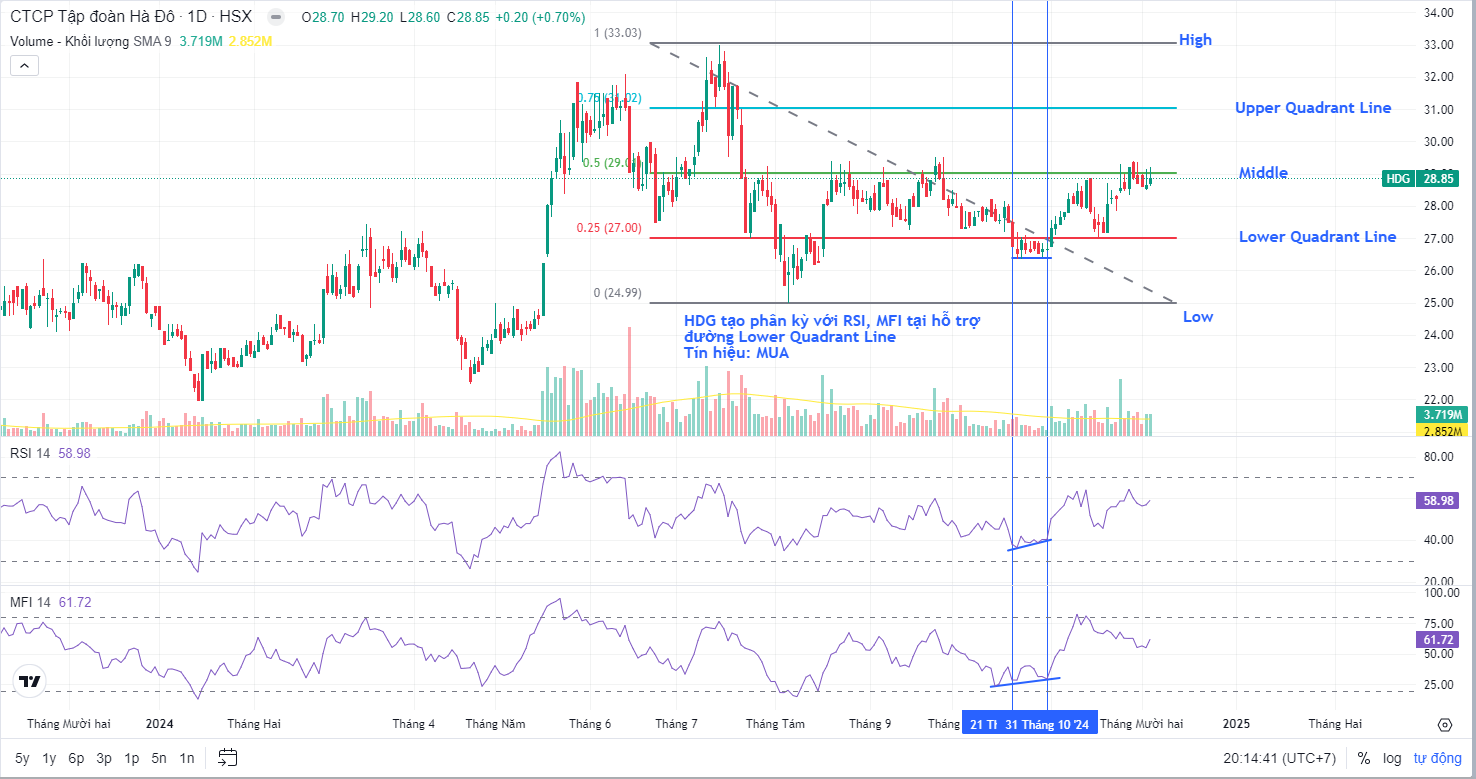Select the 'Lower Quadrant Line' text annotation
This screenshot has height=779, width=1476.
click(x=1317, y=237)
